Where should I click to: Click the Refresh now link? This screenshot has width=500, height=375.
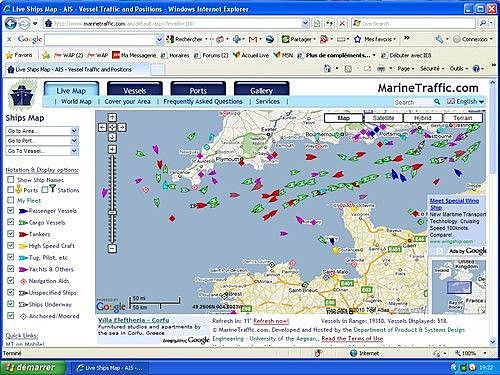click(271, 321)
